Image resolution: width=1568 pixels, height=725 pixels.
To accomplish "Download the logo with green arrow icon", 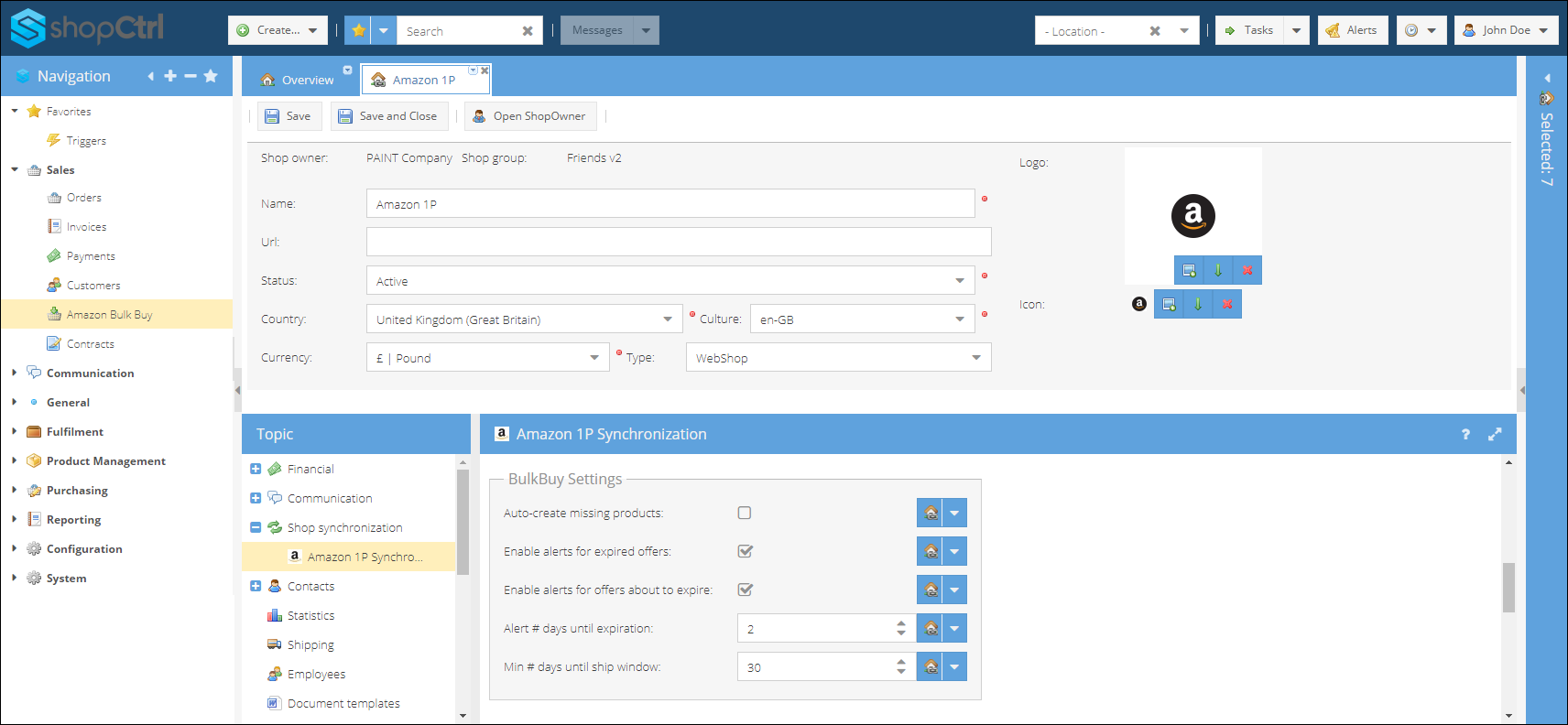I will (1218, 270).
